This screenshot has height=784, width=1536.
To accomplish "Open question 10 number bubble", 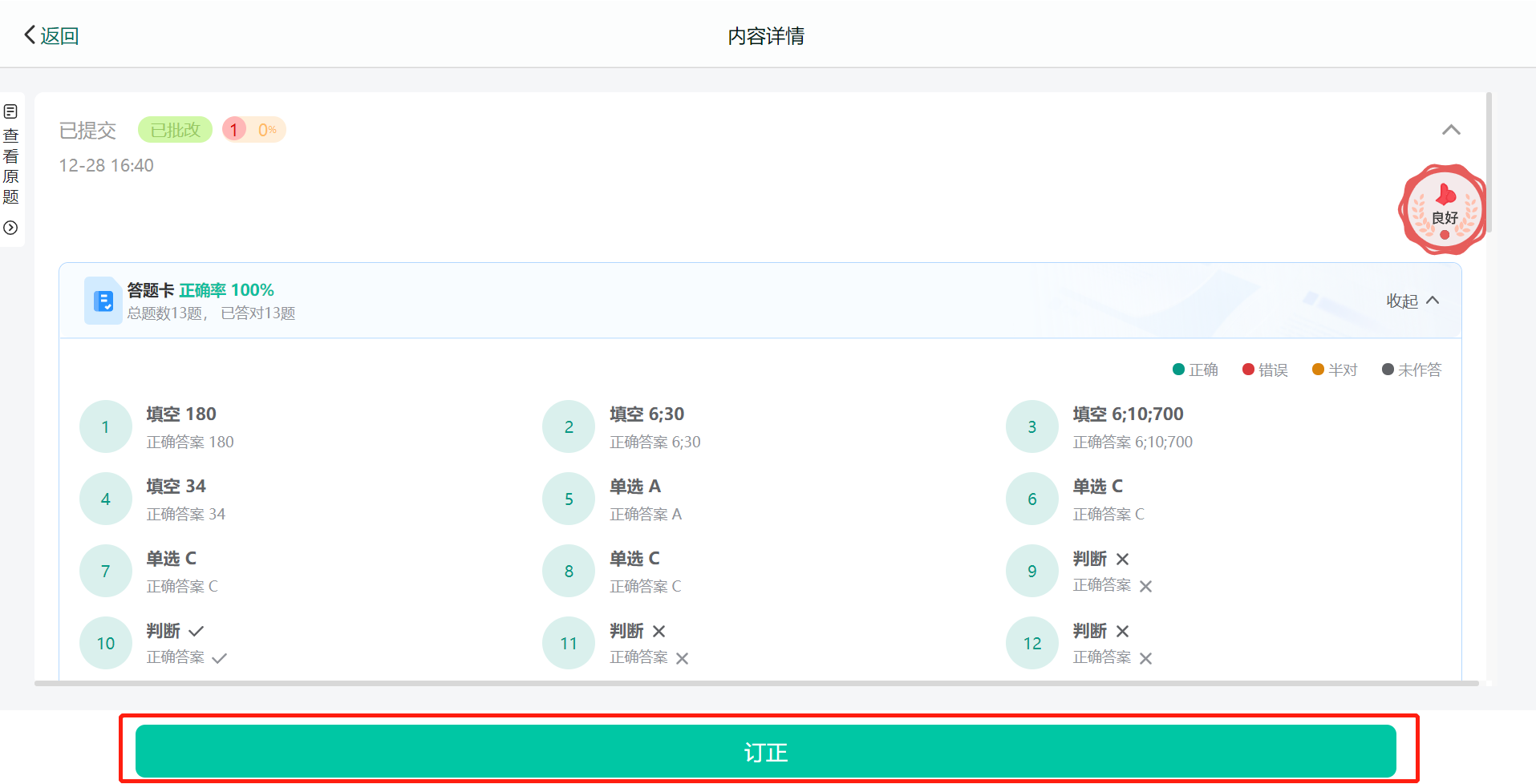I will coord(105,643).
